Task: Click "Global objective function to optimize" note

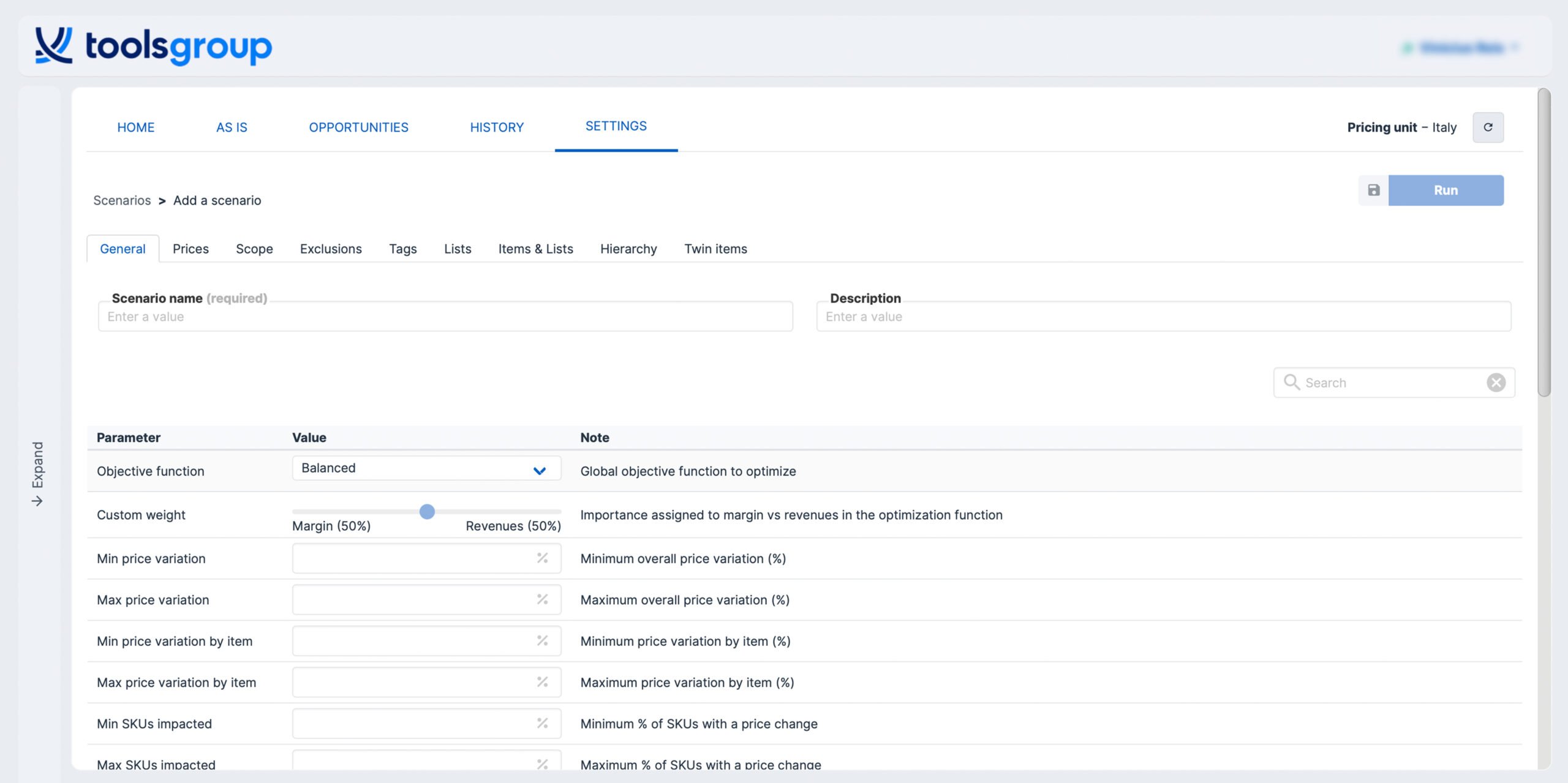Action: click(688, 471)
